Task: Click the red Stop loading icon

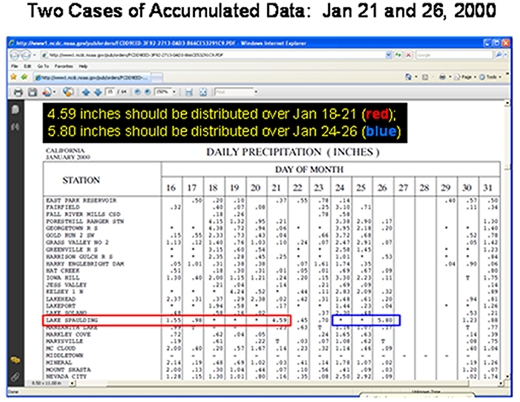Action: coord(408,55)
